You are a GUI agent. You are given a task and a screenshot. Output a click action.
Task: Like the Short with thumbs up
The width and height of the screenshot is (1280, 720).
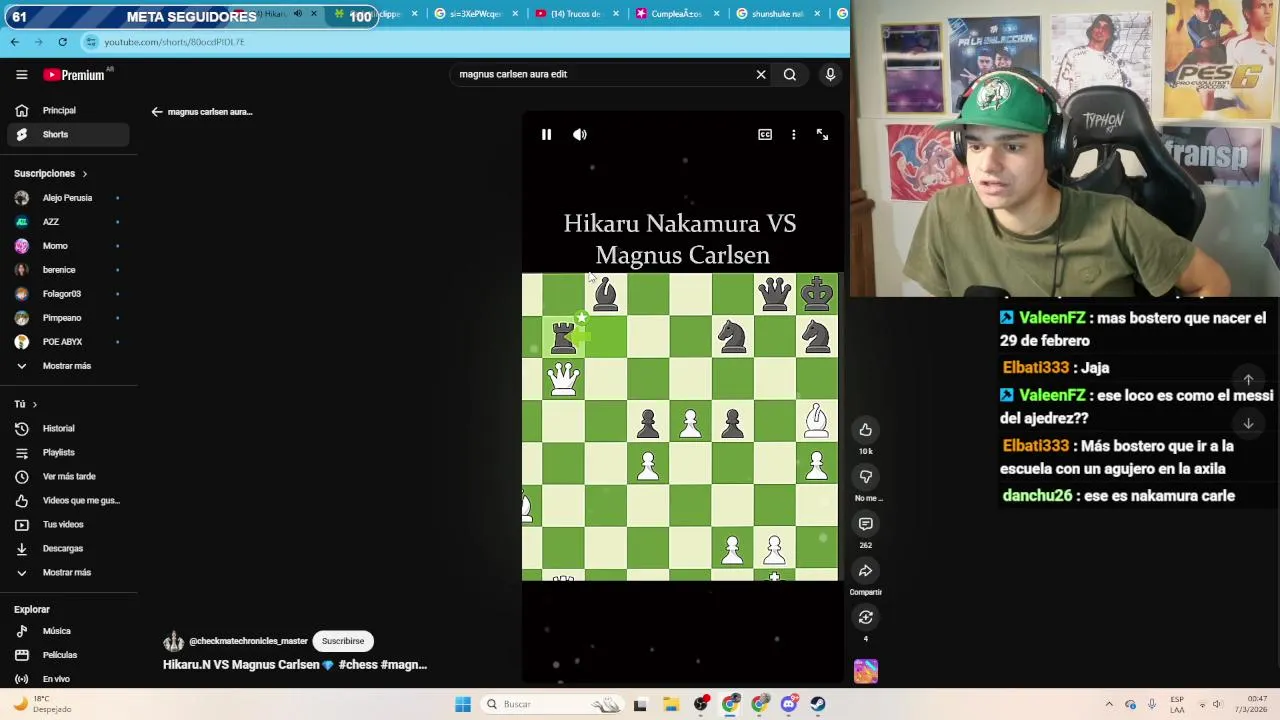(866, 430)
